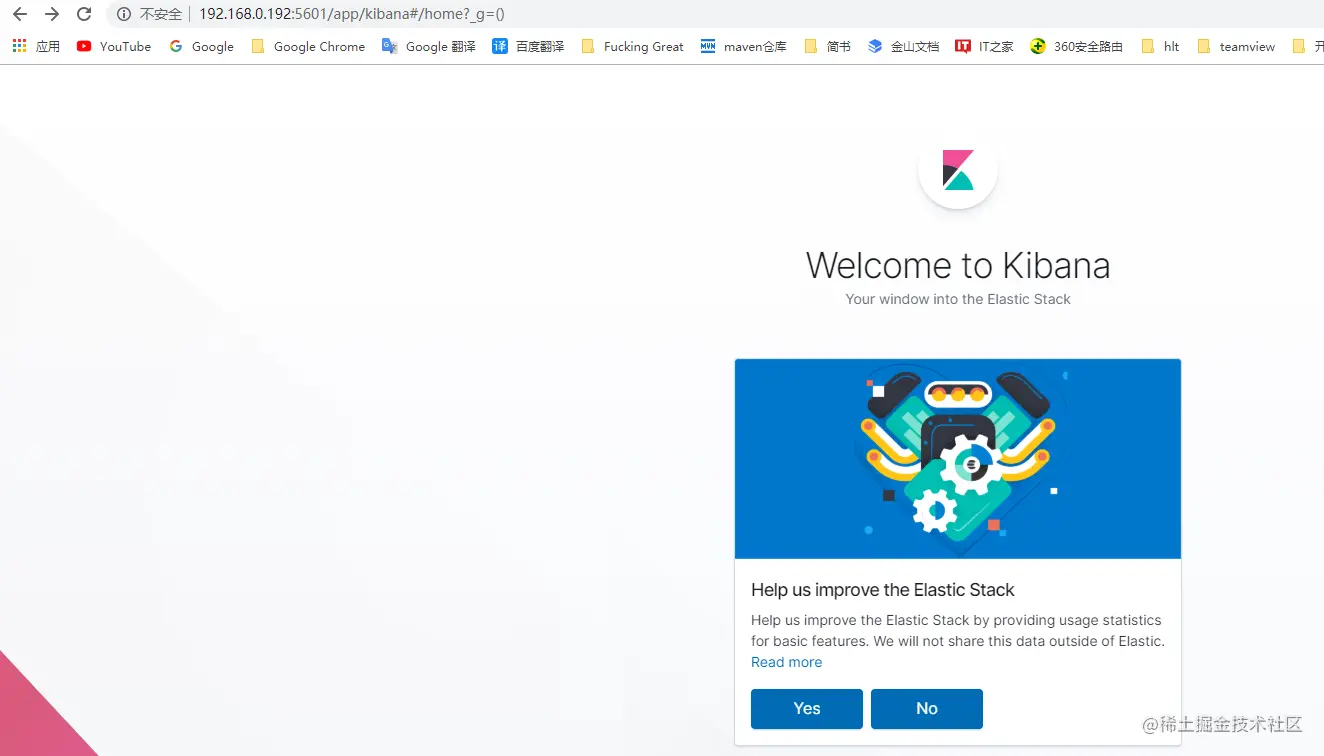Screen dimensions: 1324x756
Task: Open the maven仓库 bookmark
Action: click(x=743, y=46)
